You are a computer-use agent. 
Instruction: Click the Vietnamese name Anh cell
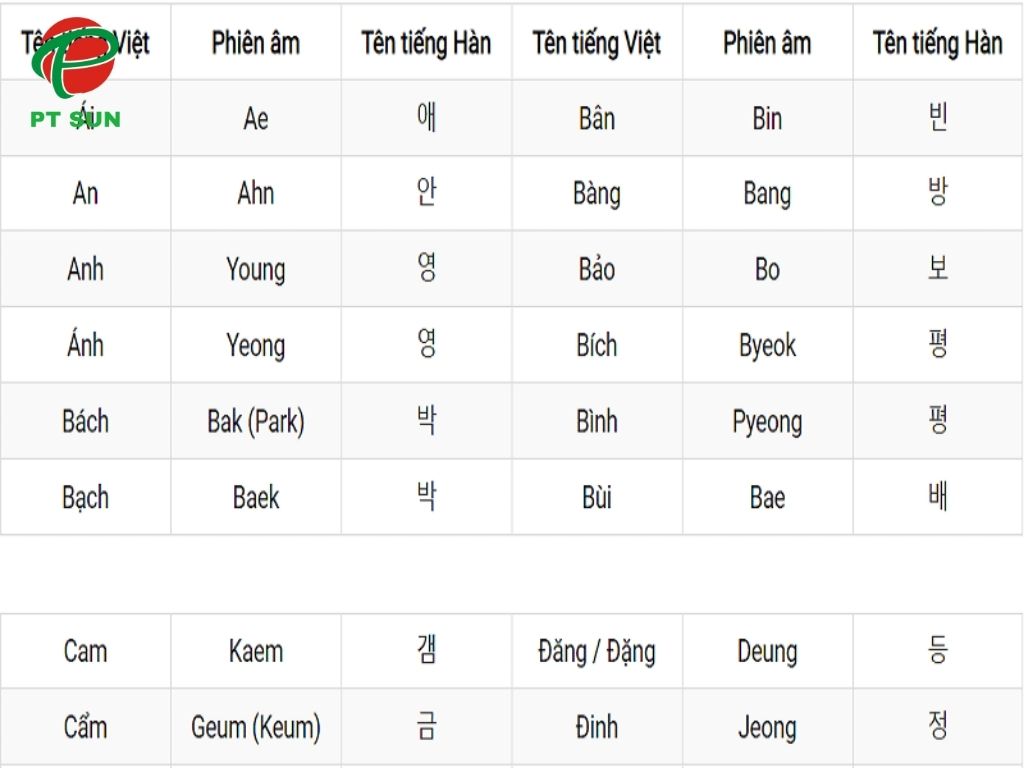[x=85, y=269]
